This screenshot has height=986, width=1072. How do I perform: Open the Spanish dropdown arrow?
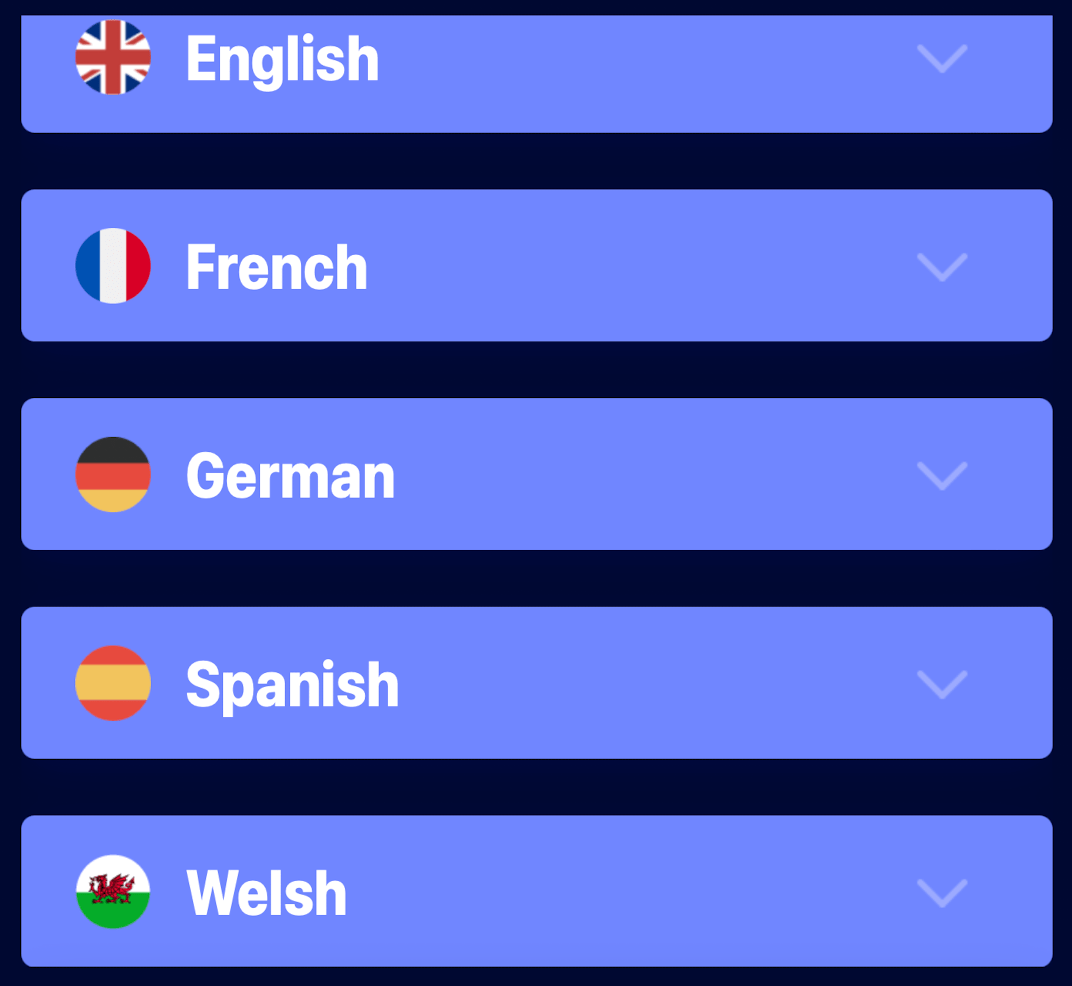click(x=942, y=684)
